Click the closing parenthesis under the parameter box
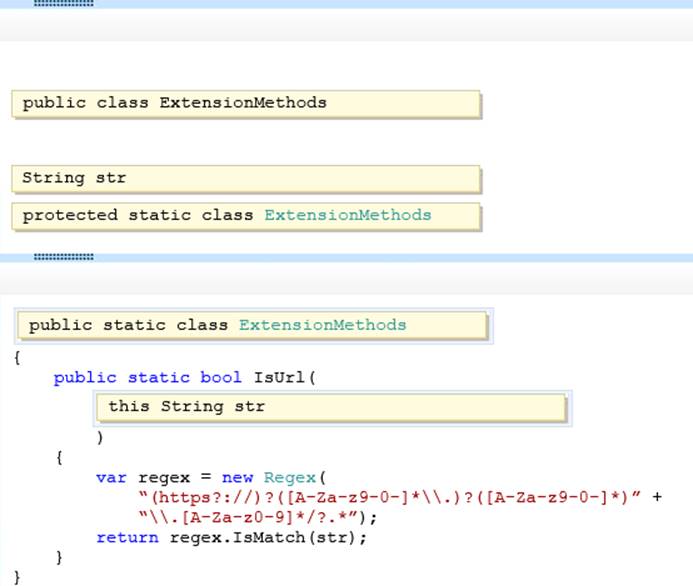Image resolution: width=693 pixels, height=586 pixels. click(100, 437)
